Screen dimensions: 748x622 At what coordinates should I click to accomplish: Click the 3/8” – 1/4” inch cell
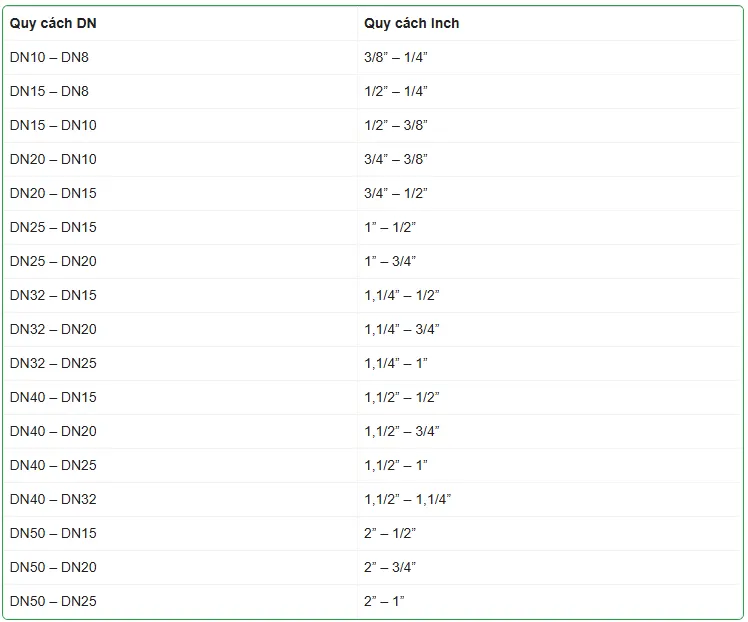pyautogui.click(x=395, y=57)
